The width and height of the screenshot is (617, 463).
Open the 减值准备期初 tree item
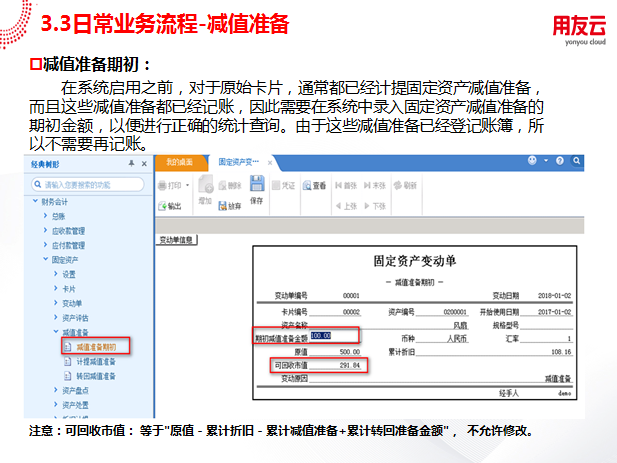[96, 347]
